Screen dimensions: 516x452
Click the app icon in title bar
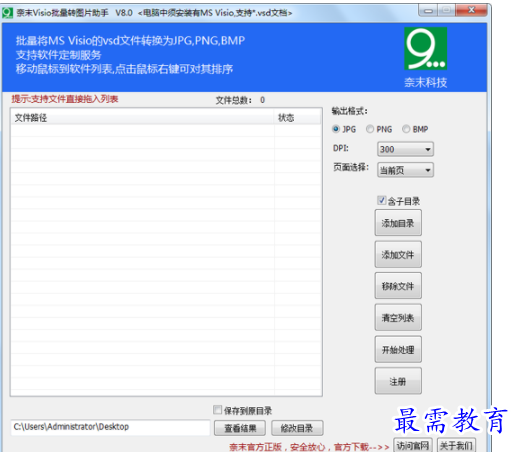pyautogui.click(x=7, y=13)
